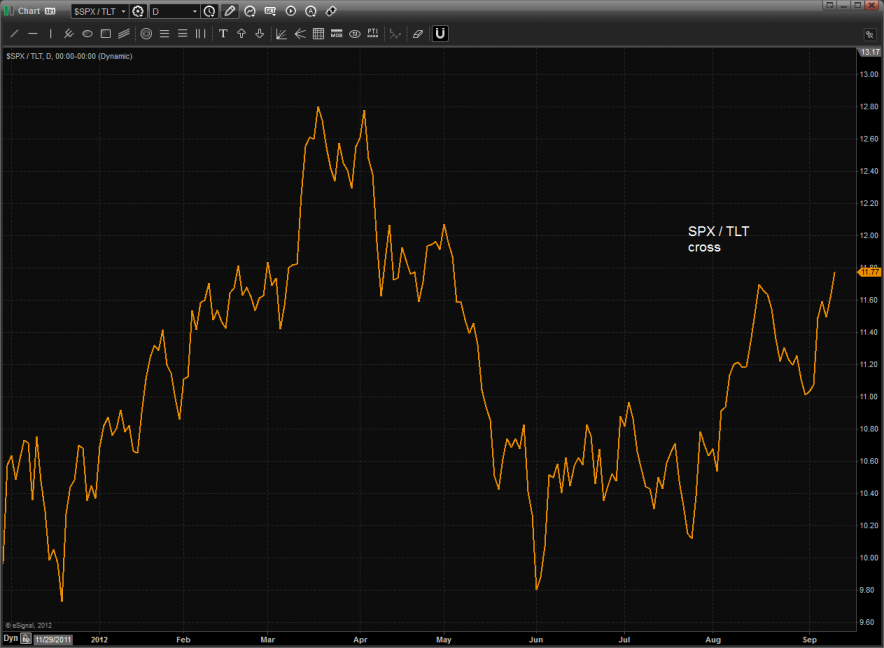884x648 pixels.
Task: Toggle the axis lock icon beside Dyn
Action: [x=26, y=639]
